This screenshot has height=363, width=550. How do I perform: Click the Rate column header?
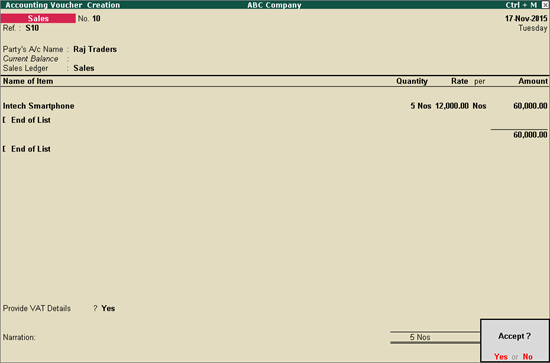(x=460, y=81)
